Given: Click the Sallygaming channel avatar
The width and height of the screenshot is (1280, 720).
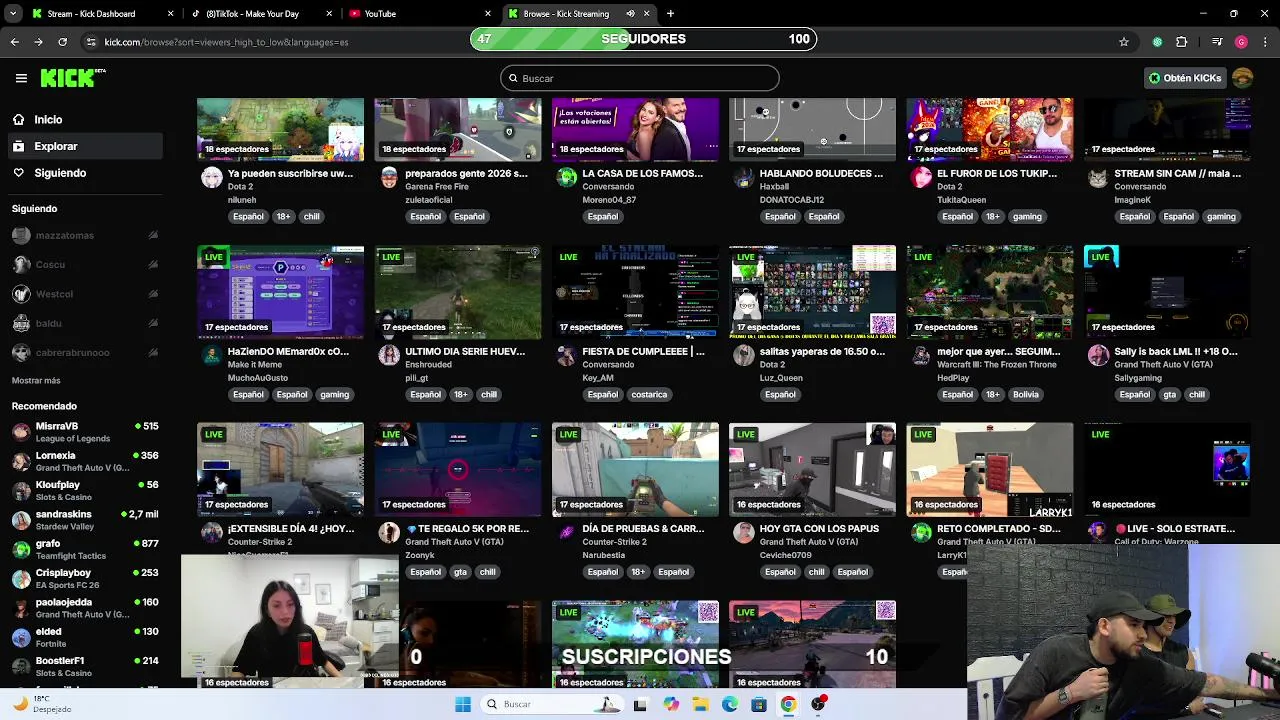Looking at the screenshot, I should pyautogui.click(x=1098, y=355).
